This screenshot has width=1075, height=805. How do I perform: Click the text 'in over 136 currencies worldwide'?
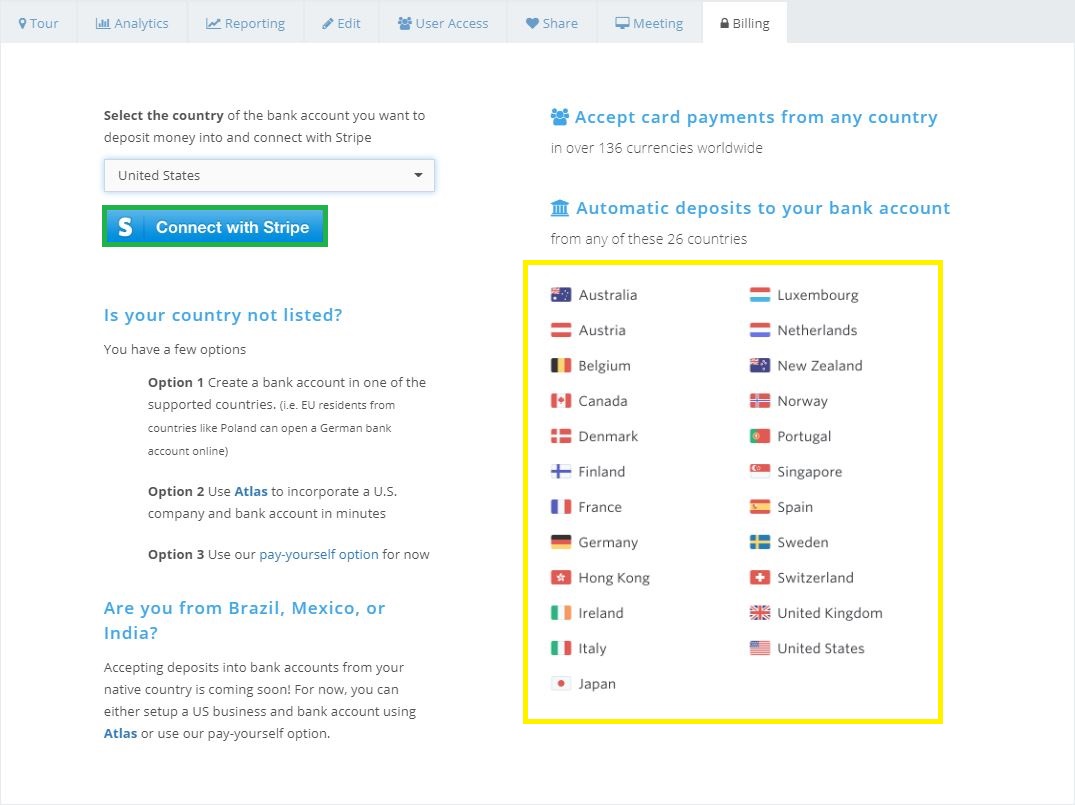coord(656,148)
